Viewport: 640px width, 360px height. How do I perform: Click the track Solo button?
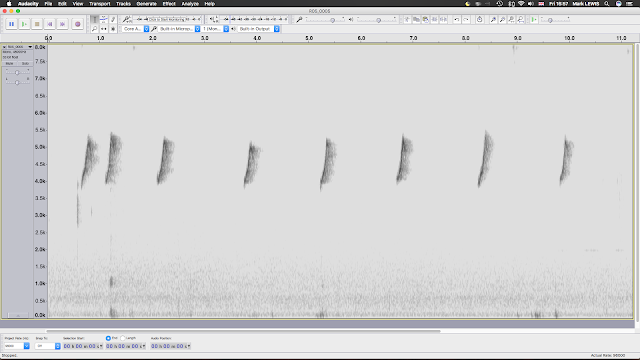[25, 63]
